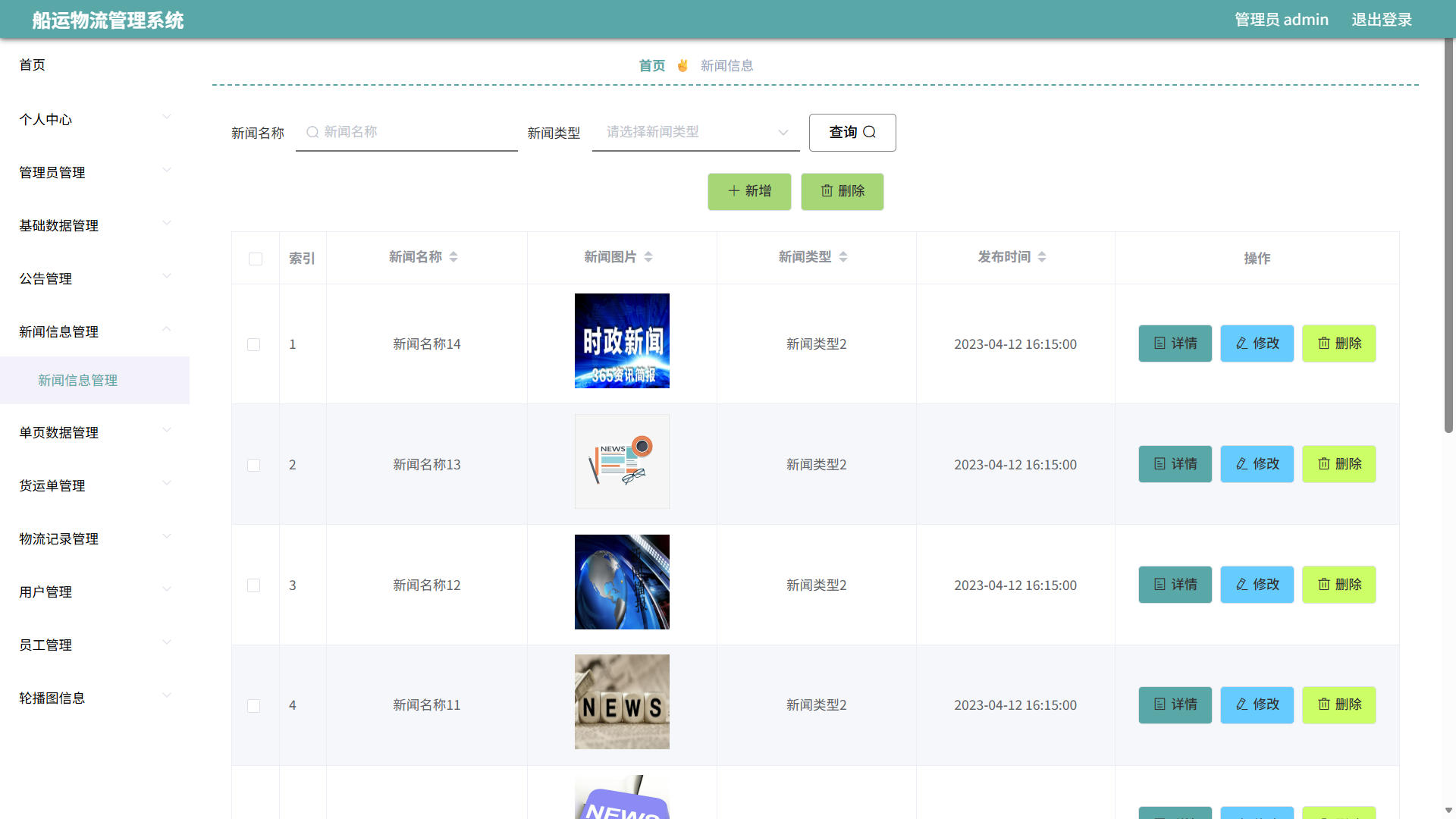Click sort arrows on 新闻类型 column
1456x819 pixels.
[x=843, y=257]
